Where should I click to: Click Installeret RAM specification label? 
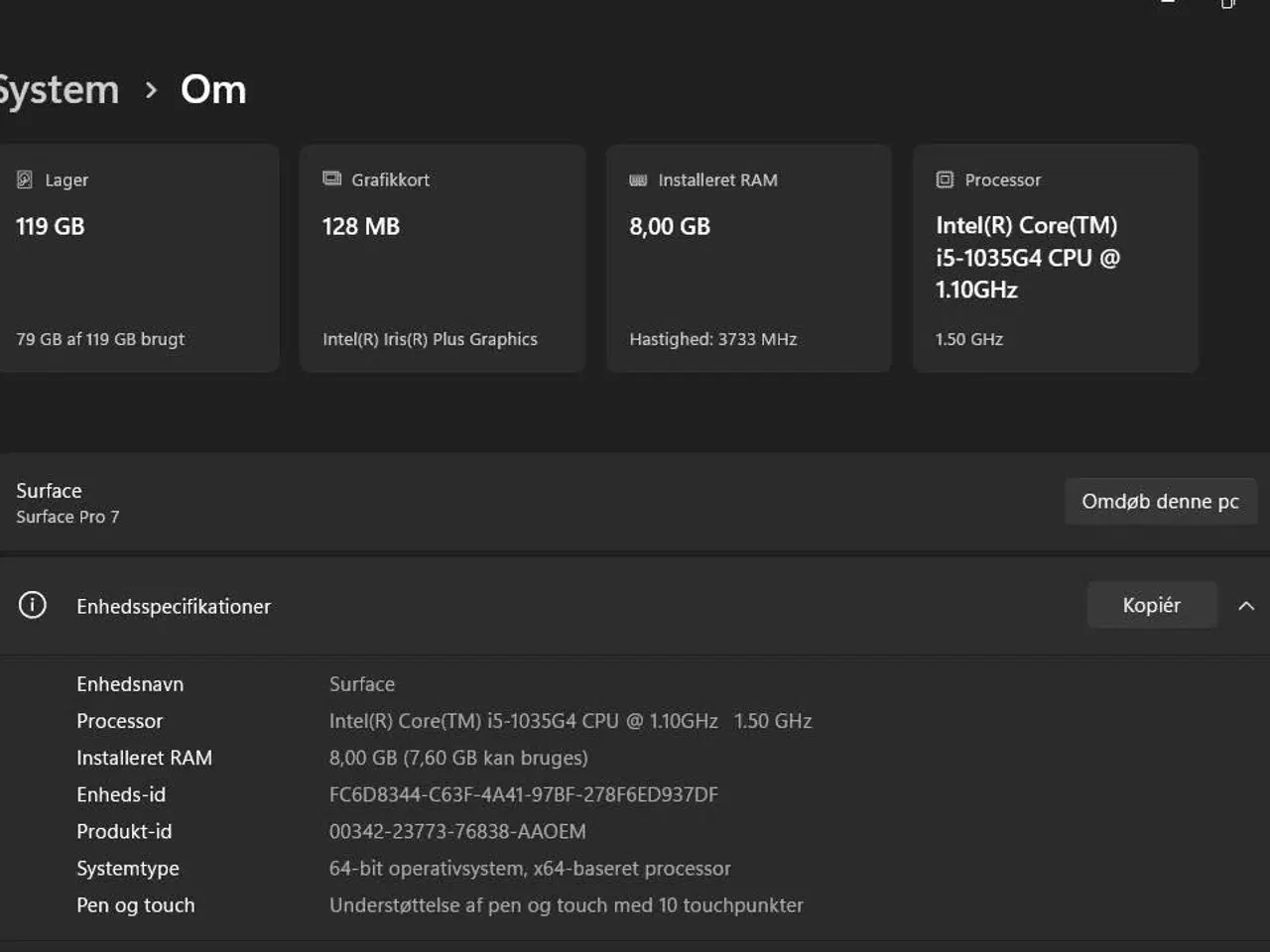tap(145, 758)
